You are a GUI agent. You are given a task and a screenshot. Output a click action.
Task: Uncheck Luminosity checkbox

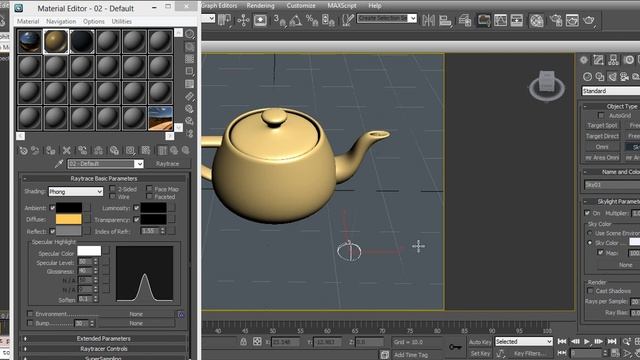[136, 208]
